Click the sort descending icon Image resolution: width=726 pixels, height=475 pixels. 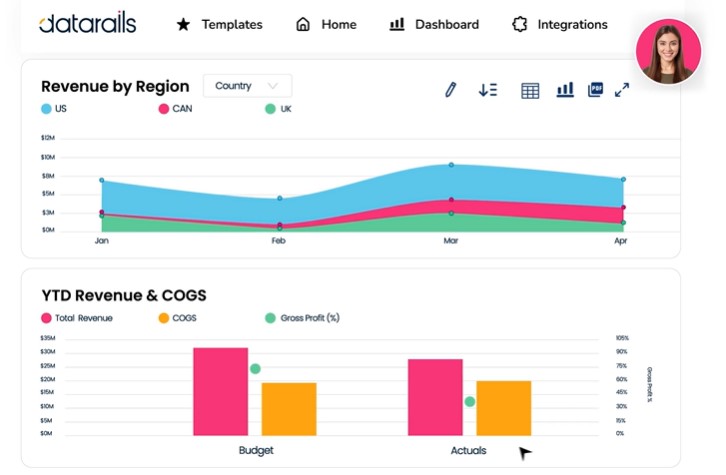pyautogui.click(x=488, y=90)
